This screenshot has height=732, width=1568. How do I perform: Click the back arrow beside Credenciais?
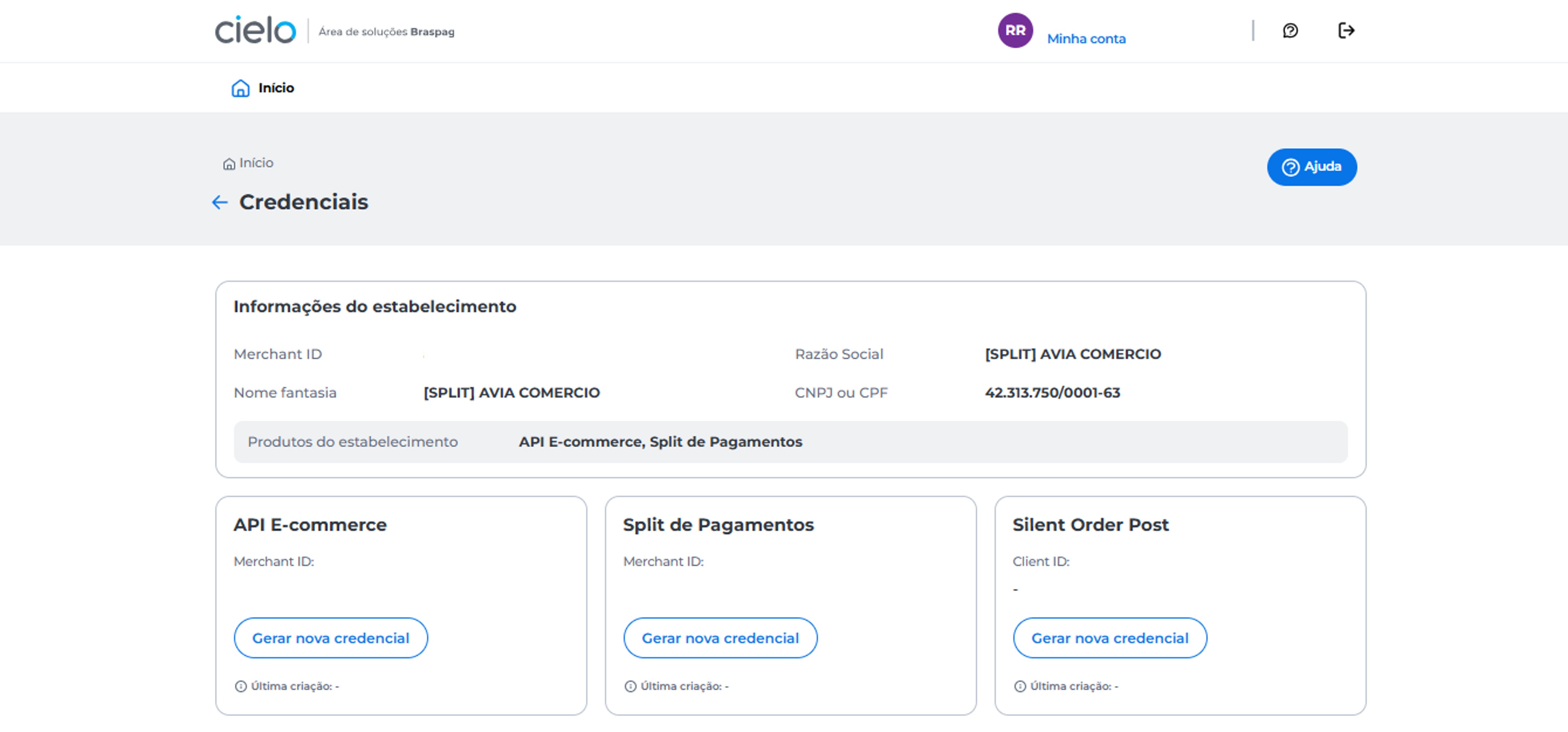point(220,203)
